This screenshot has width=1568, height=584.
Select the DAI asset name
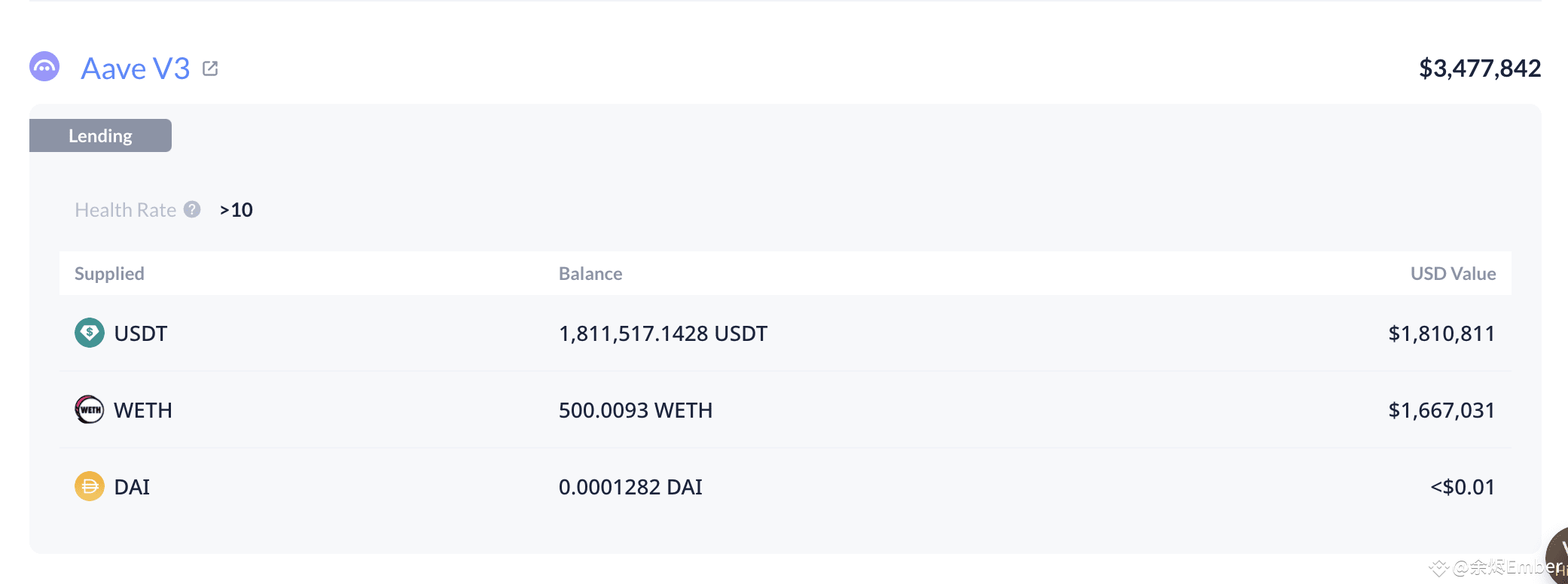(x=132, y=487)
